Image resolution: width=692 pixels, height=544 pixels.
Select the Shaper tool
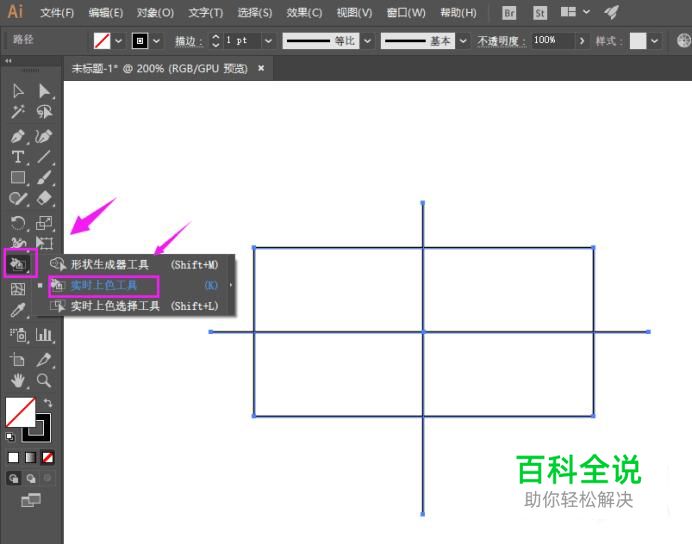tap(18, 199)
